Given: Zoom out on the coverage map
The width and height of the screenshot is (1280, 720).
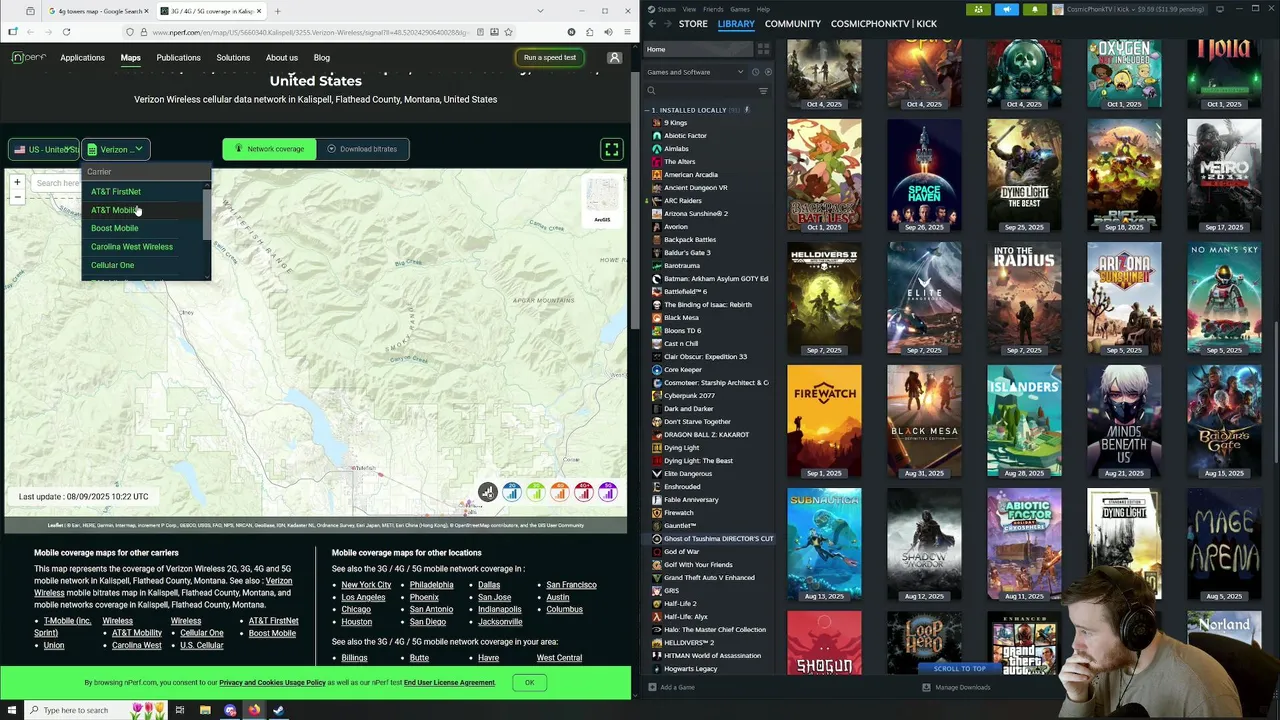Looking at the screenshot, I should point(17,197).
